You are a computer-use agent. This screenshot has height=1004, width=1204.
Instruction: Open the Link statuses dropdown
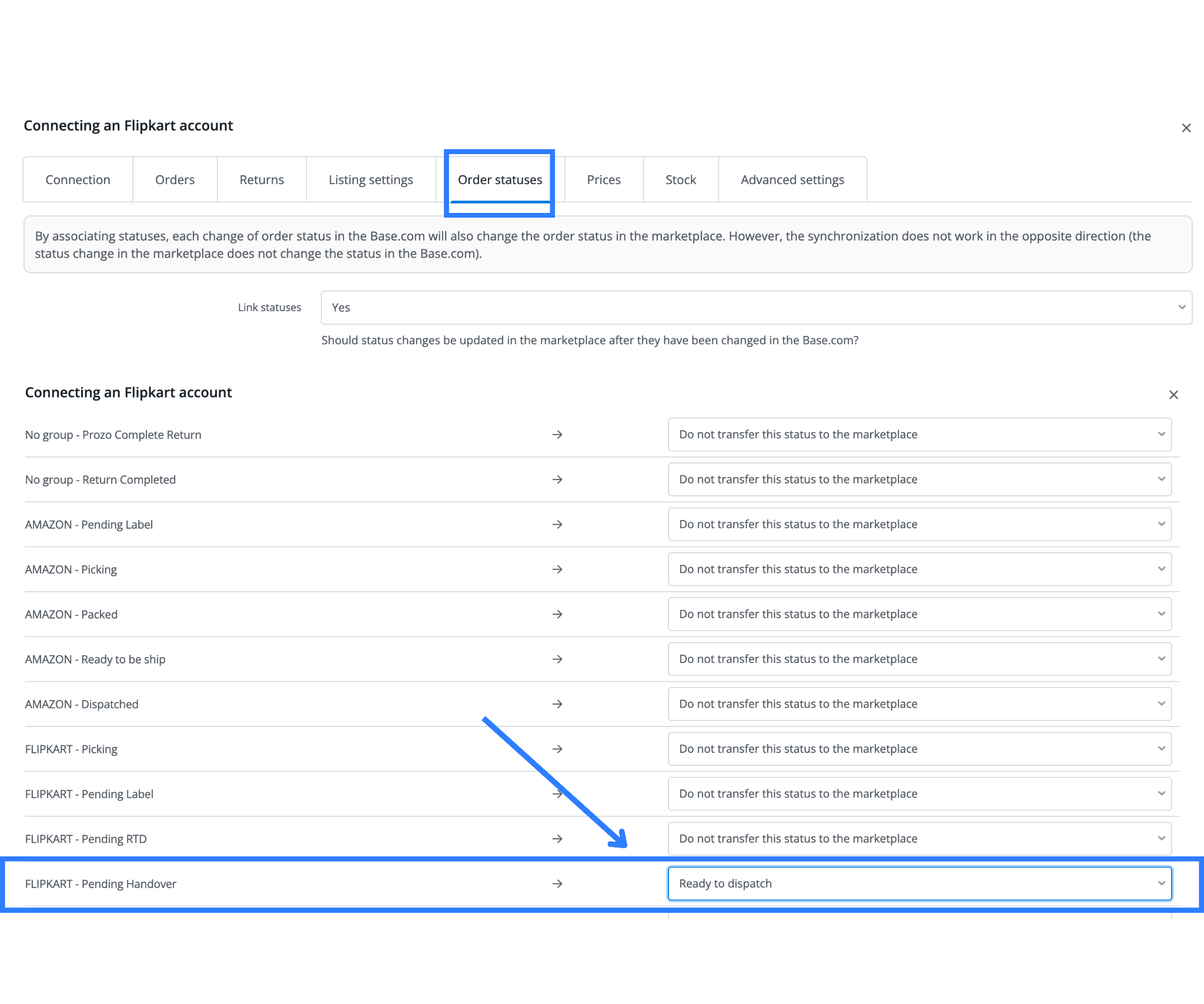pyautogui.click(x=756, y=308)
